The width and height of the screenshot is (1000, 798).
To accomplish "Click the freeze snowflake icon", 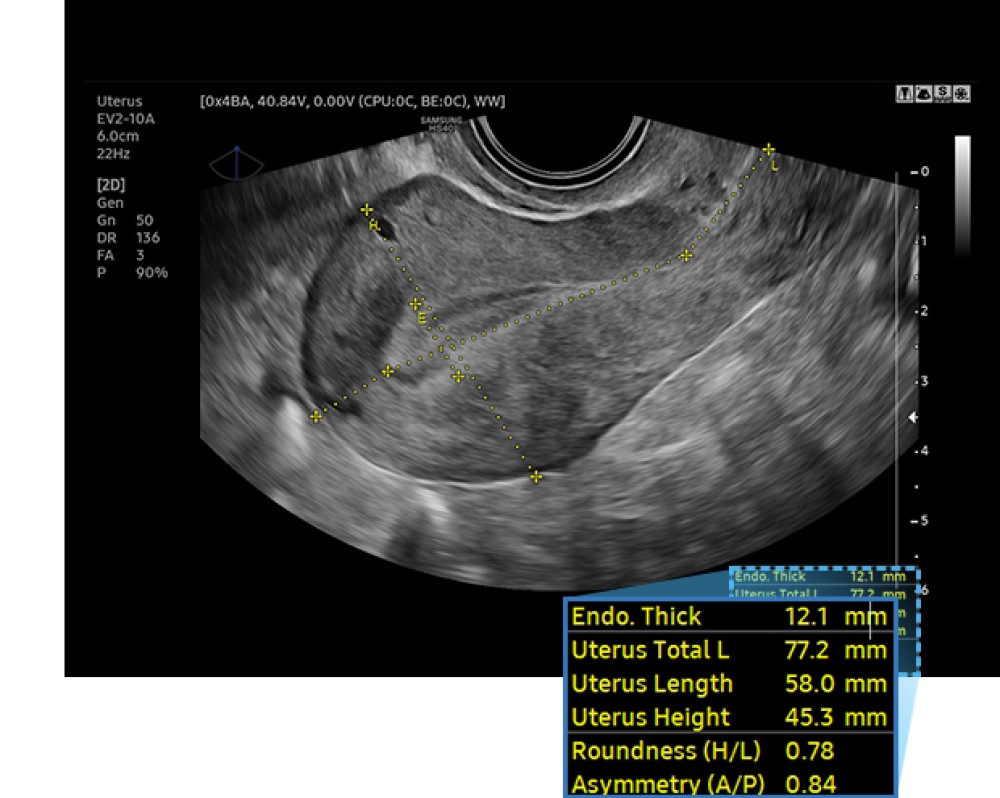I will [x=962, y=94].
